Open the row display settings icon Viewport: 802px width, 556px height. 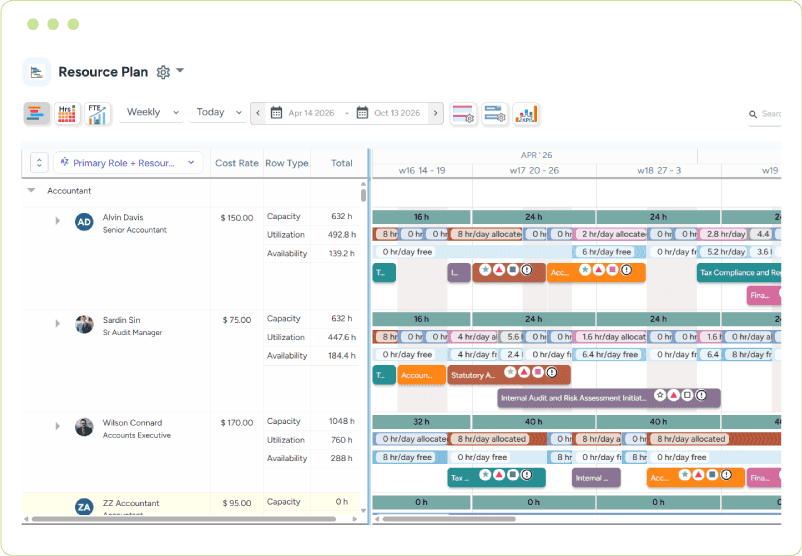(x=463, y=114)
